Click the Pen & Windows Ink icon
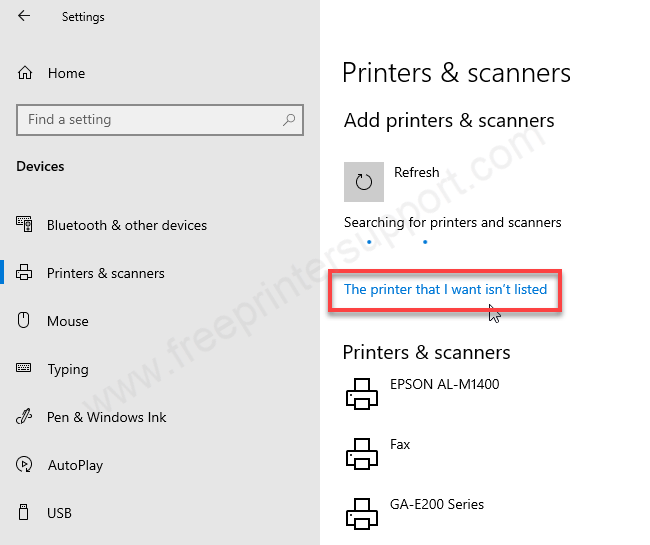650x545 pixels. (x=25, y=417)
